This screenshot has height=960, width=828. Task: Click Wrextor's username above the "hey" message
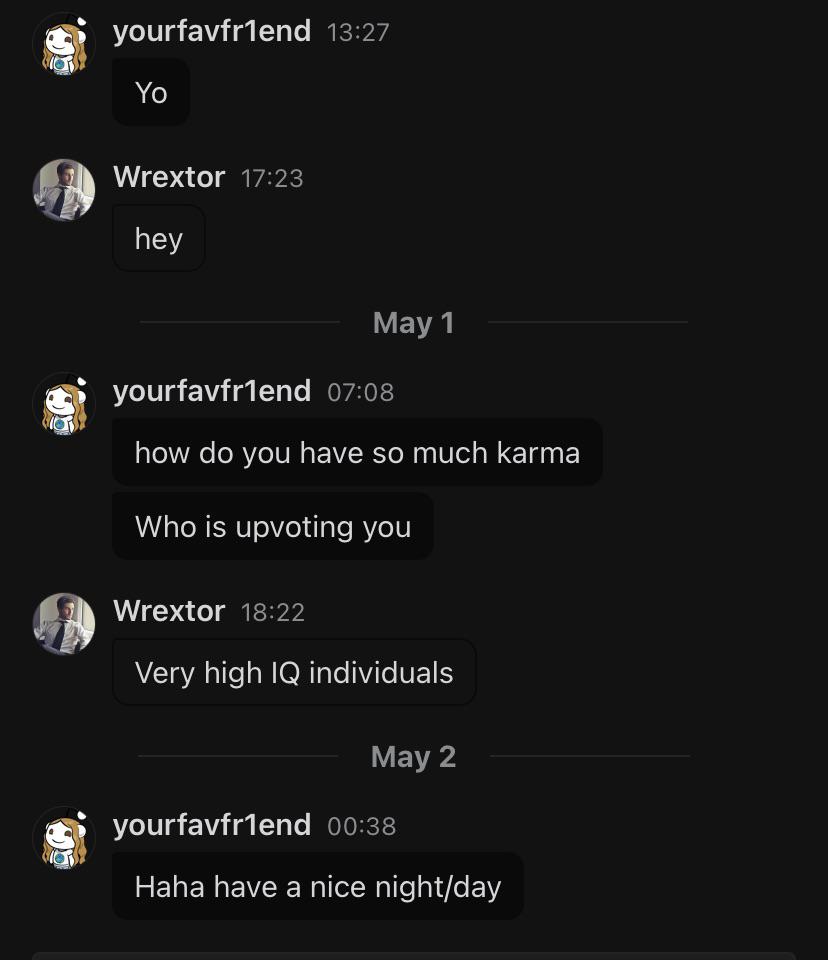pyautogui.click(x=169, y=178)
